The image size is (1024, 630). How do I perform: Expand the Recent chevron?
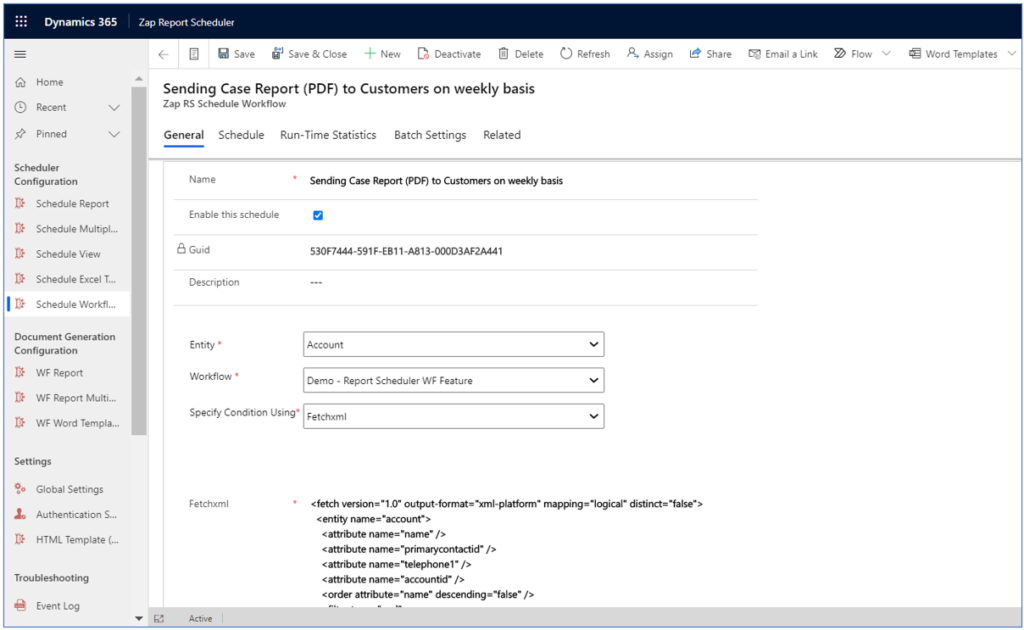(114, 108)
